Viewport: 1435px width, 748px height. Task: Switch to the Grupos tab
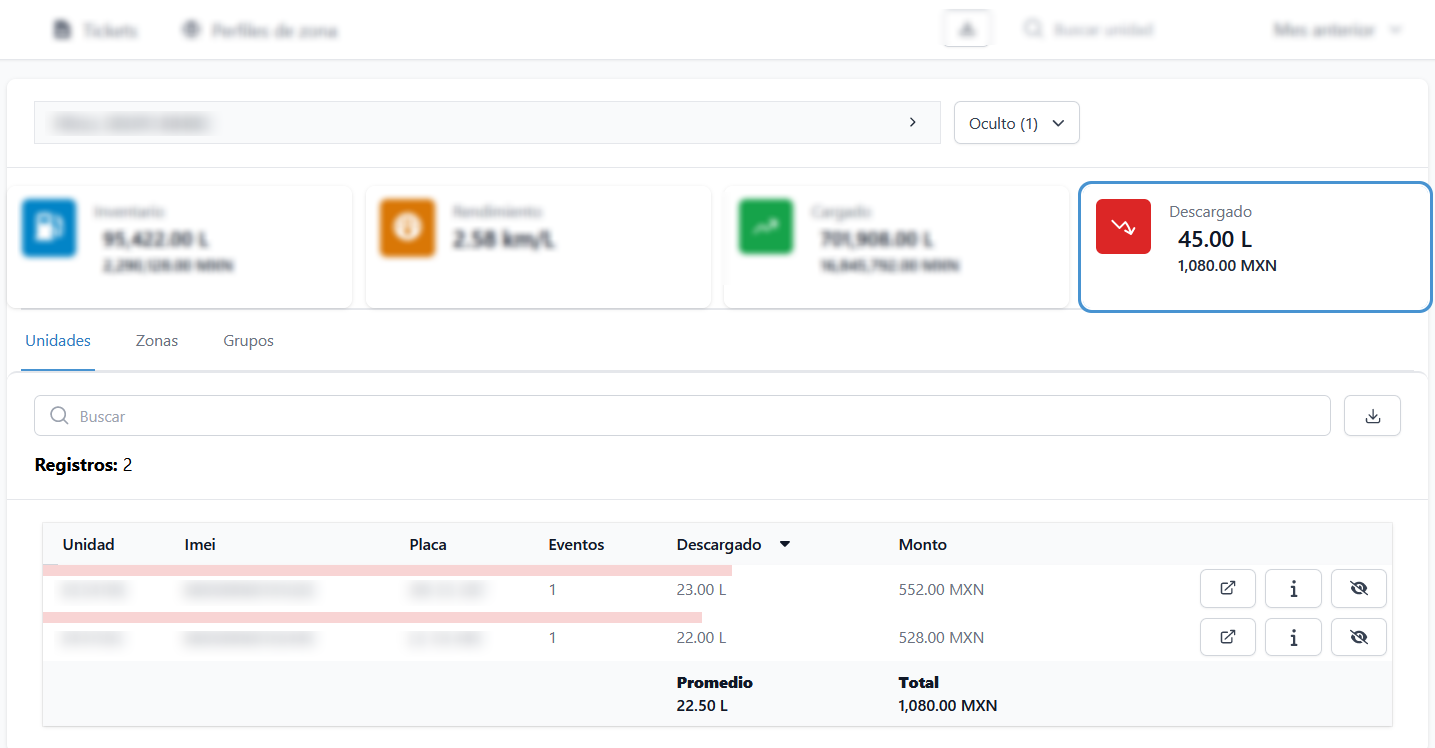(248, 341)
